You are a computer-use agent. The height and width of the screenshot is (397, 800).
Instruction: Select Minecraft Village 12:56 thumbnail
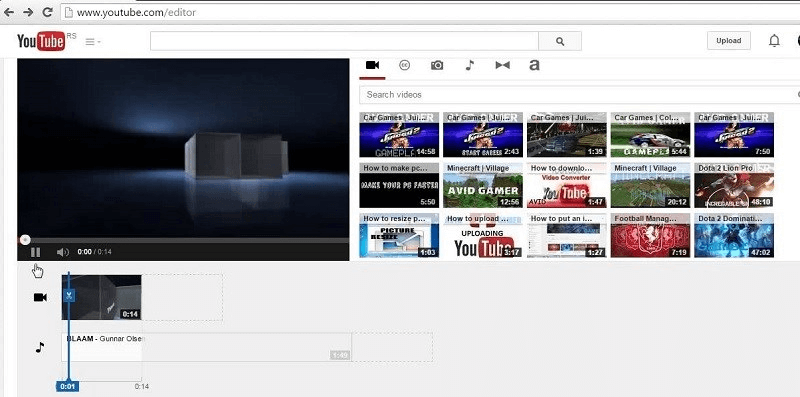pos(483,185)
